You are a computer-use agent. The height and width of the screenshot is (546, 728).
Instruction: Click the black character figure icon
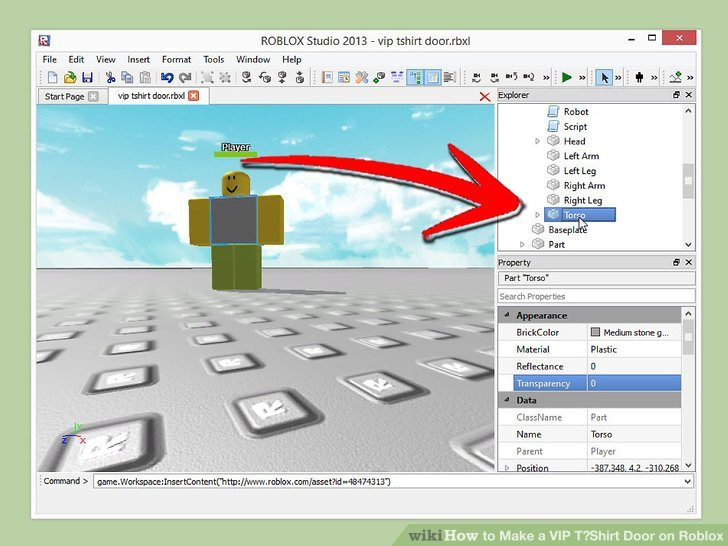pyautogui.click(x=639, y=77)
